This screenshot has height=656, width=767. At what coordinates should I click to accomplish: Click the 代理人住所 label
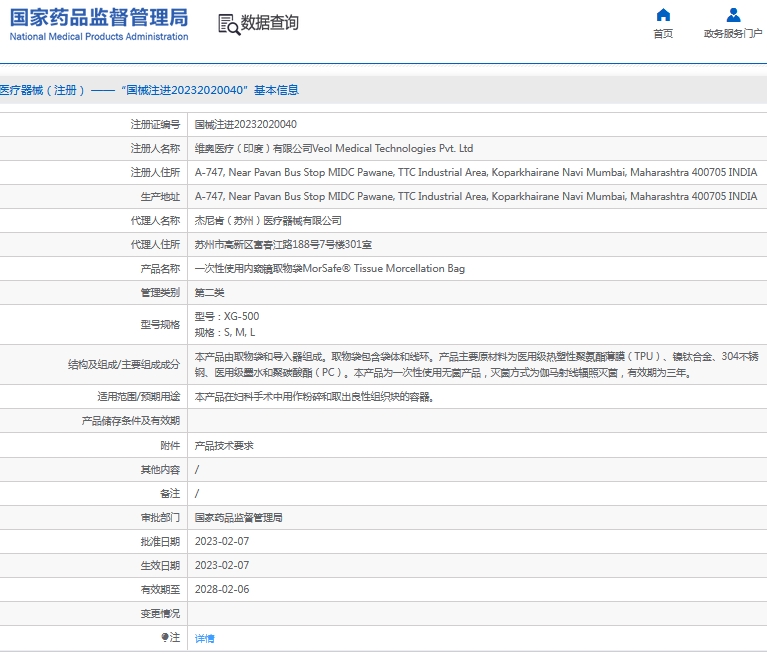click(x=155, y=245)
